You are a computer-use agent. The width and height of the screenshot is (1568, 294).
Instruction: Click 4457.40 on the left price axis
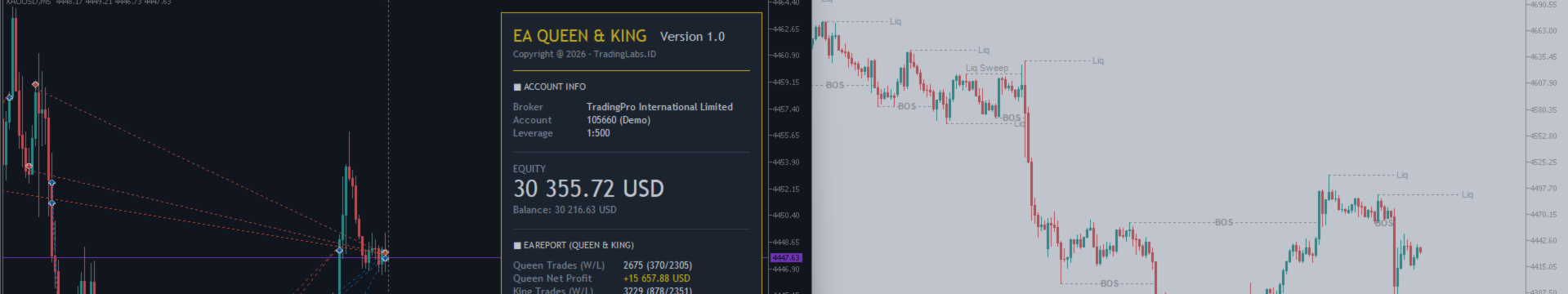tap(785, 109)
